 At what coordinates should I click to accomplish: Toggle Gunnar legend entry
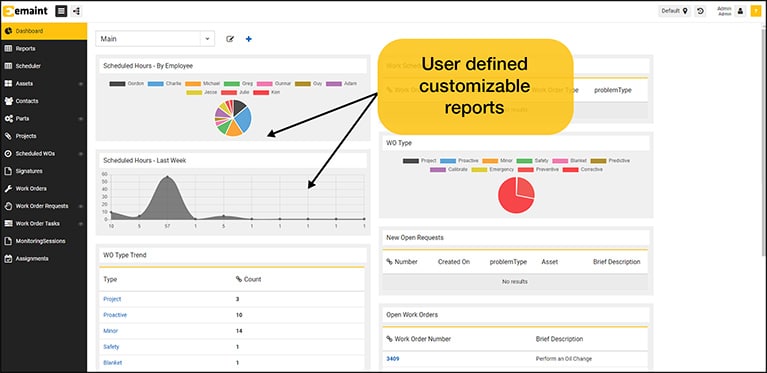[275, 84]
